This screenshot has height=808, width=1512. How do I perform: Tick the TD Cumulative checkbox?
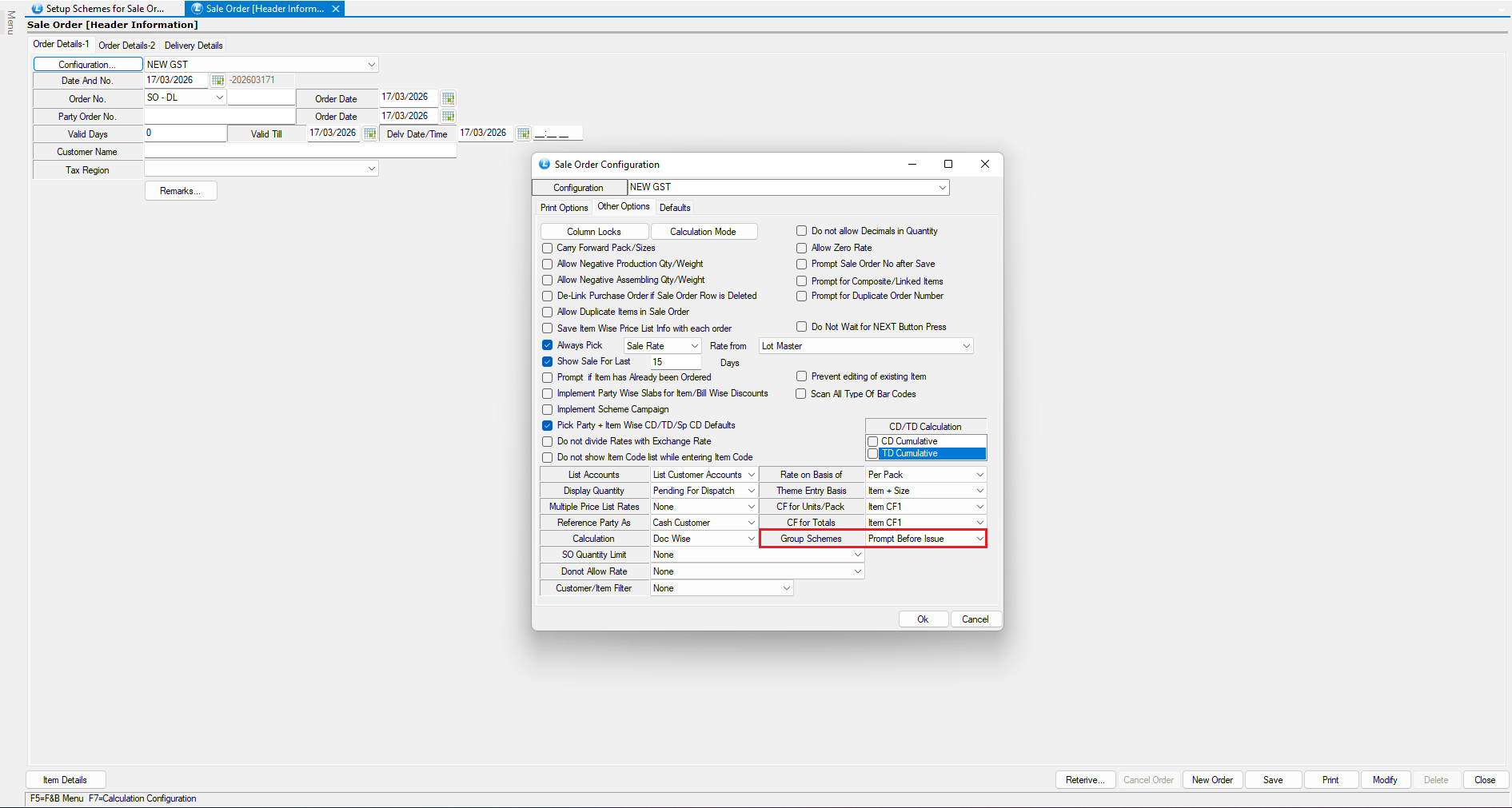[x=873, y=454]
